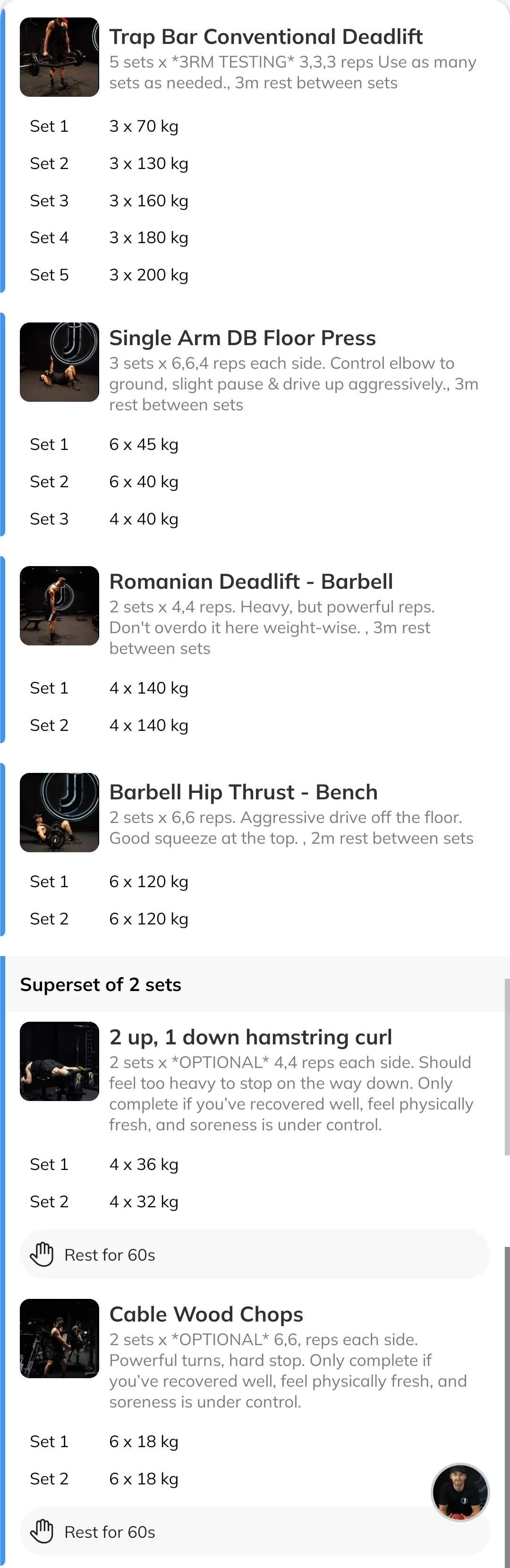Open Cable Wood Chops video thumbnail

tap(59, 1339)
